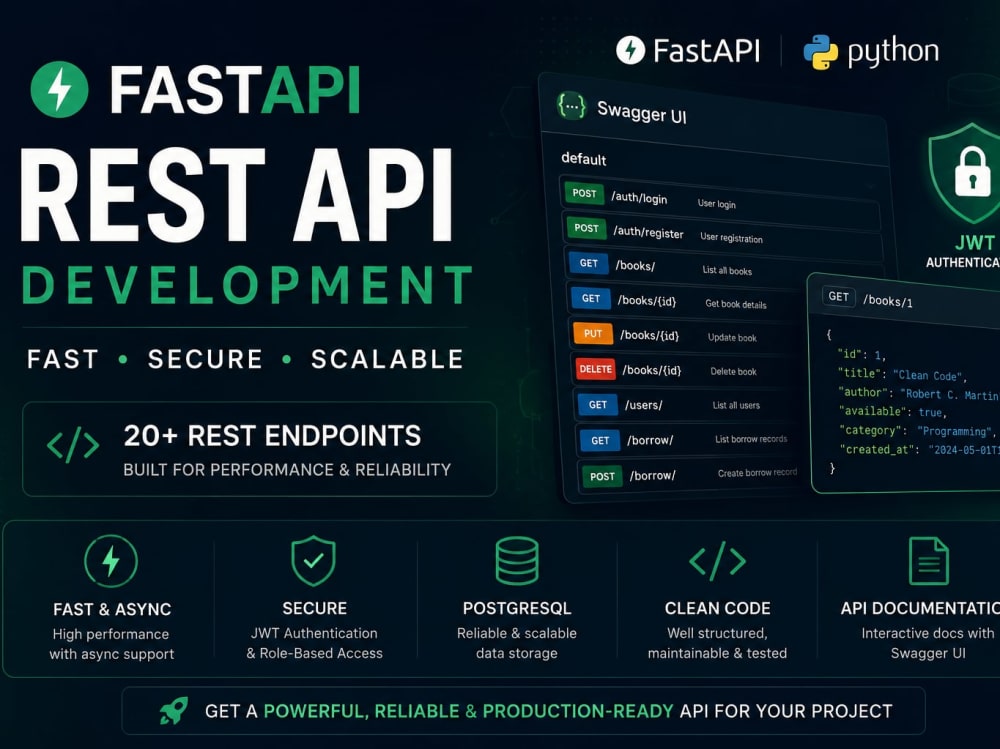Click the POST badge for /auth/register

click(586, 228)
